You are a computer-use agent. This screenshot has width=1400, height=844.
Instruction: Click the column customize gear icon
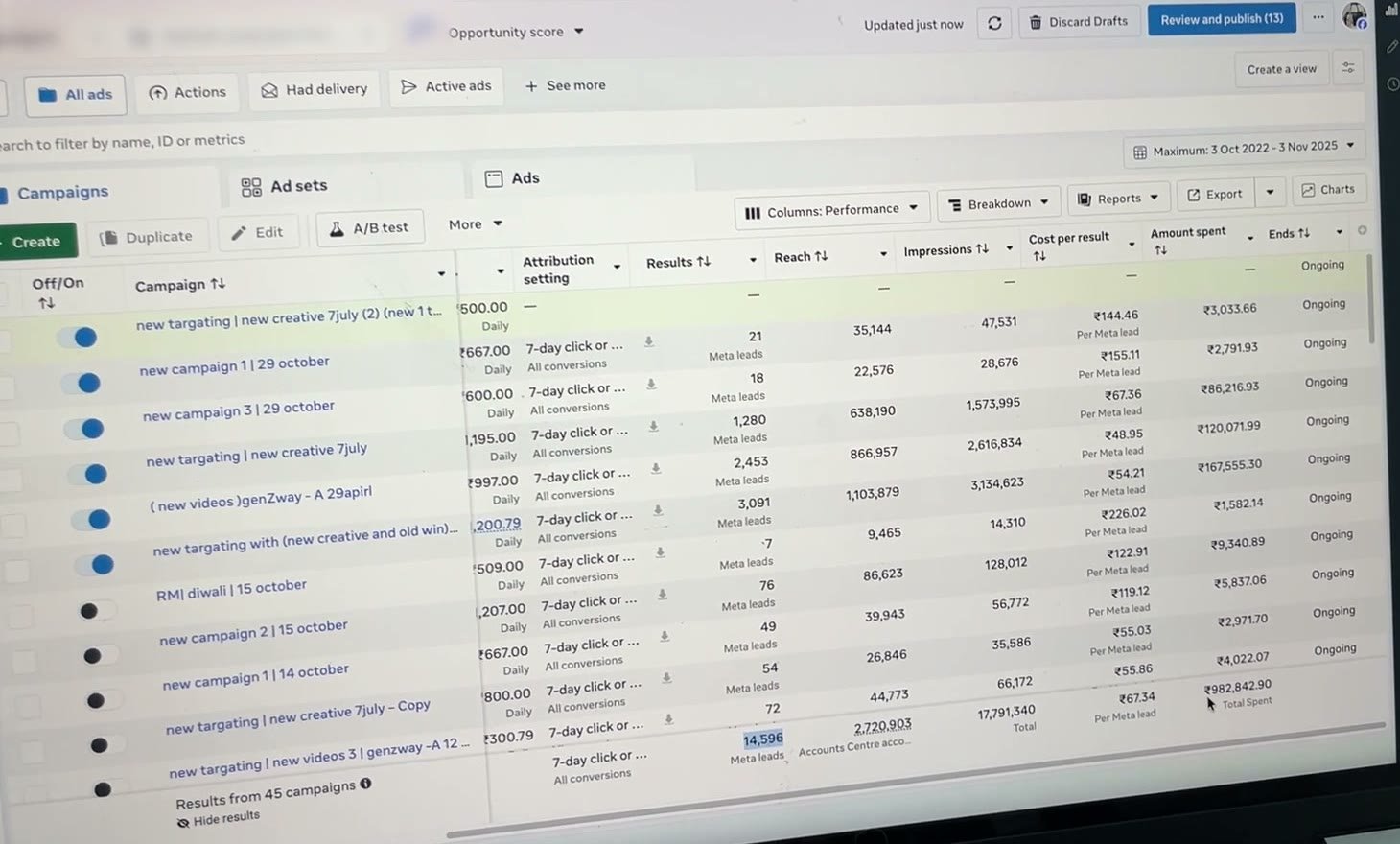[1362, 230]
